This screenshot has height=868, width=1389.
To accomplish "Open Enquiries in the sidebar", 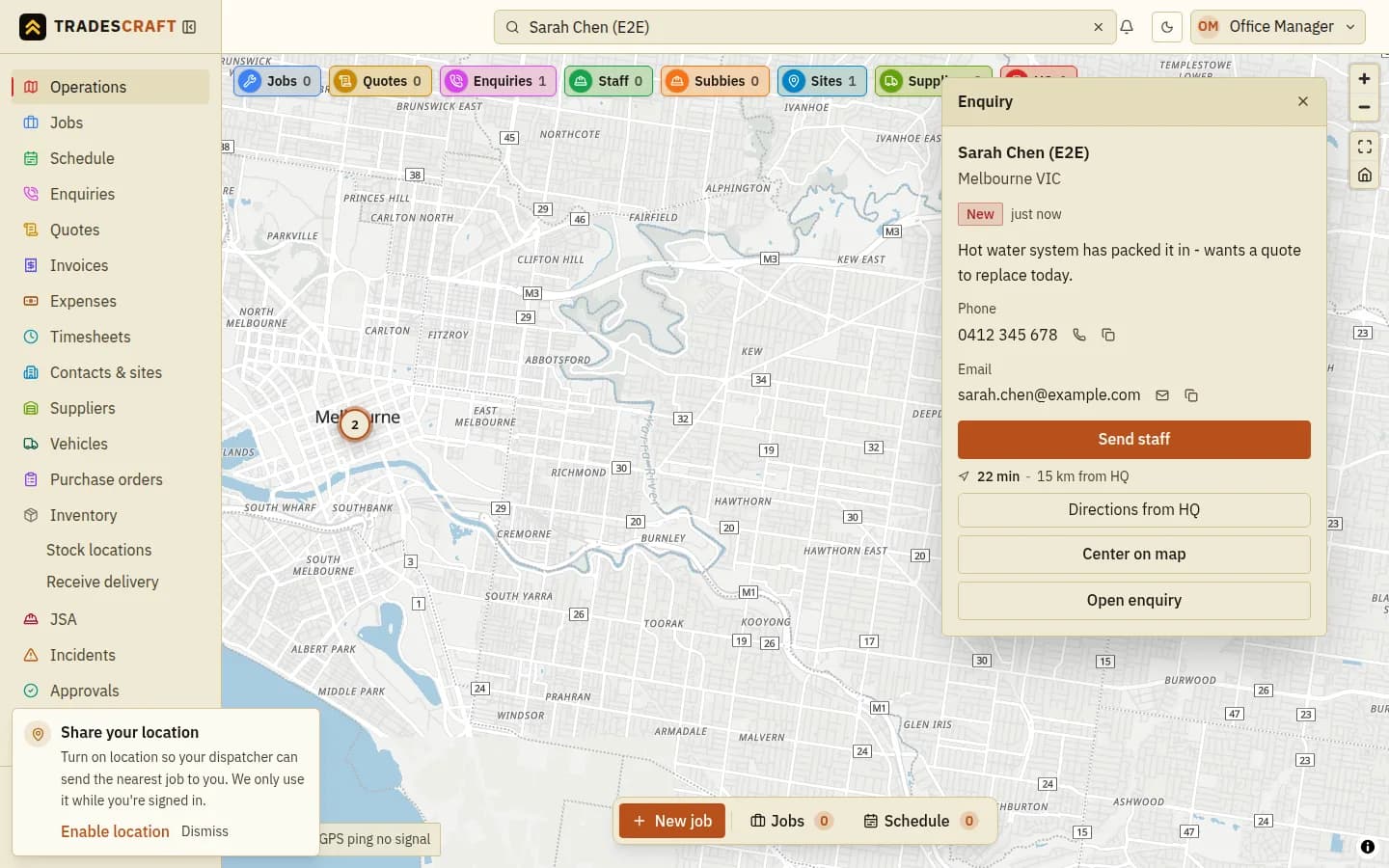I will pyautogui.click(x=111, y=194).
